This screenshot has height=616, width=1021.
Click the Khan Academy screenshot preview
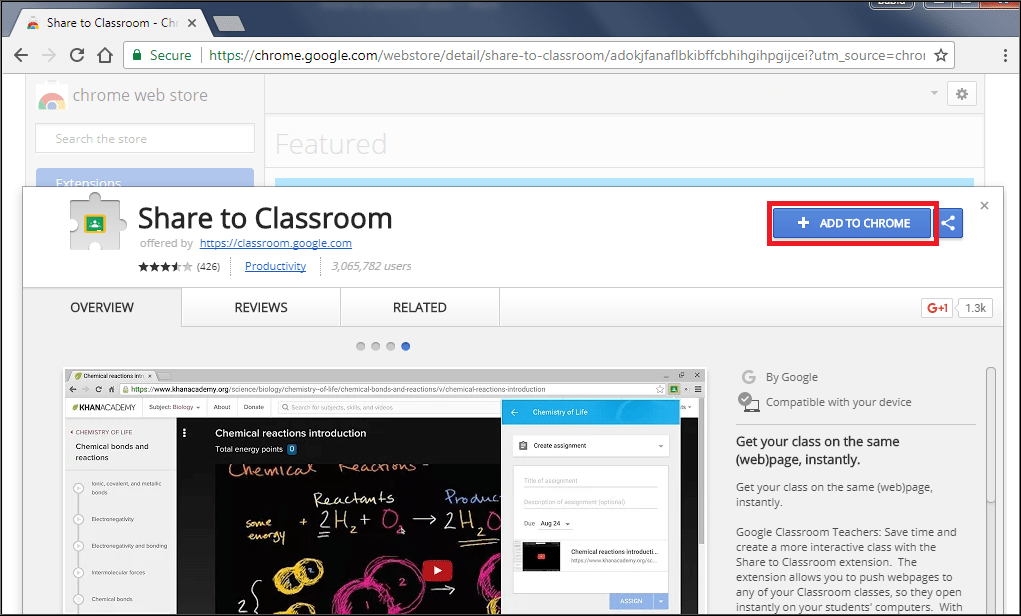point(385,492)
